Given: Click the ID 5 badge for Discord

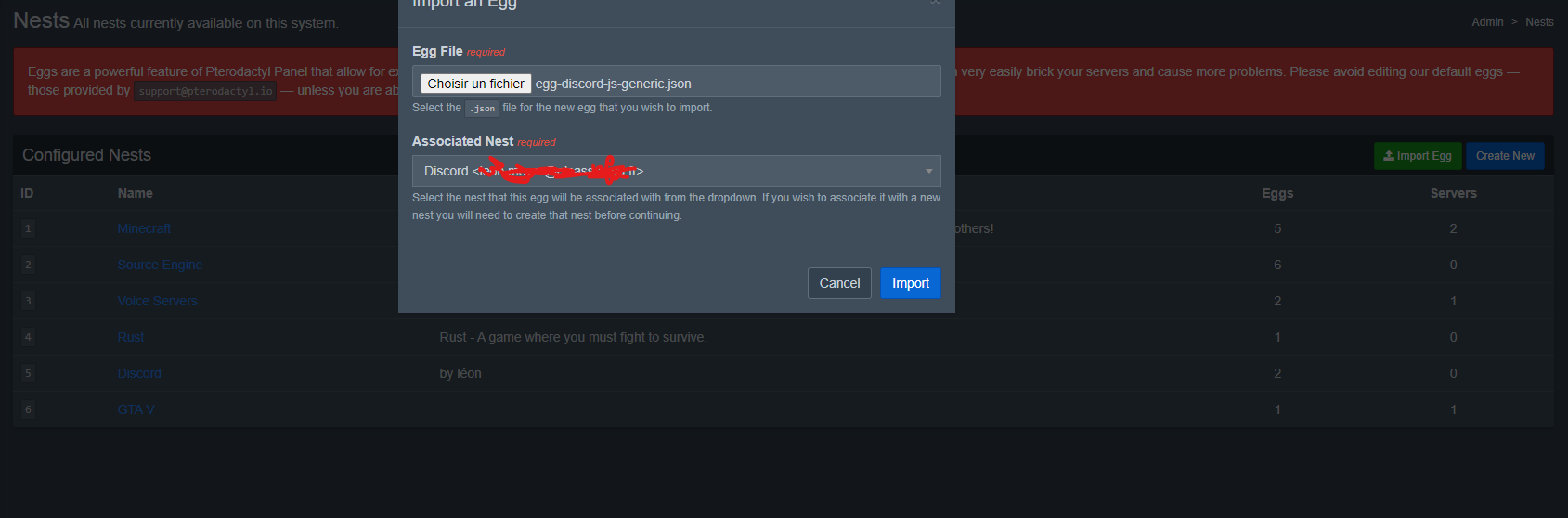Looking at the screenshot, I should 28,373.
